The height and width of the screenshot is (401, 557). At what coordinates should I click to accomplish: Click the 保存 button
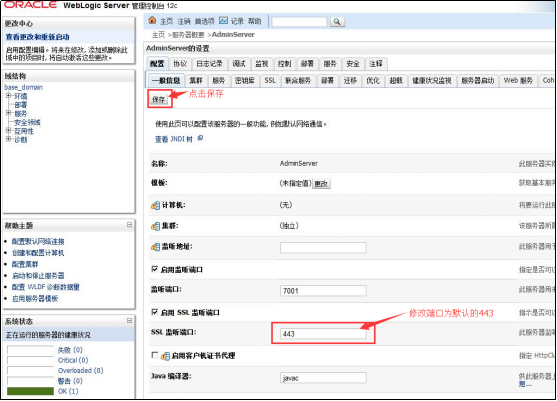[x=158, y=100]
